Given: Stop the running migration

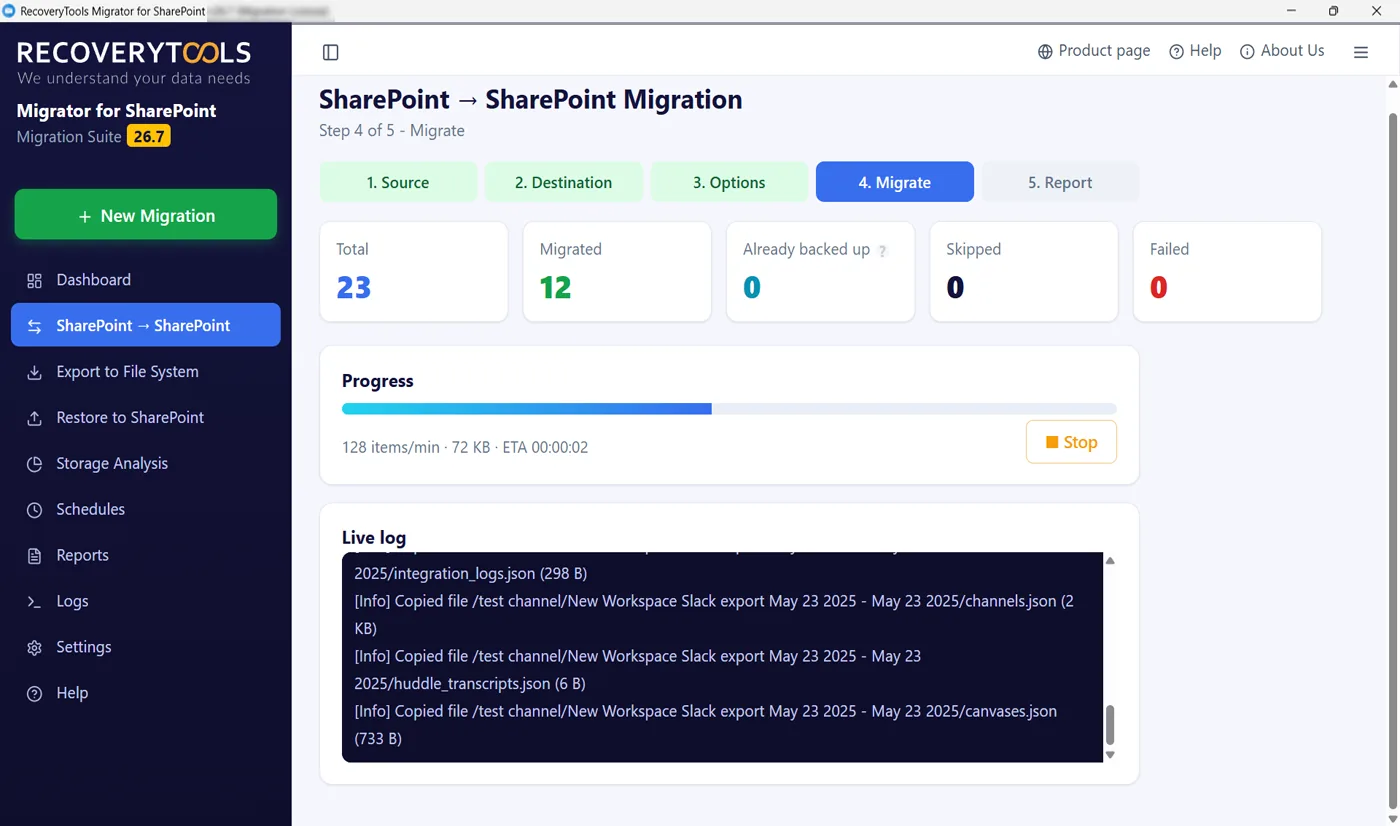Looking at the screenshot, I should tap(1071, 442).
